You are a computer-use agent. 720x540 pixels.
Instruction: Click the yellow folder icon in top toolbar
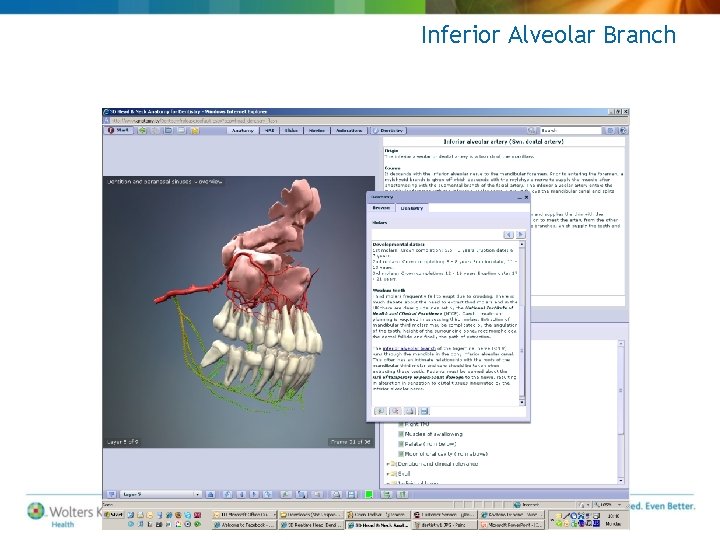195,131
